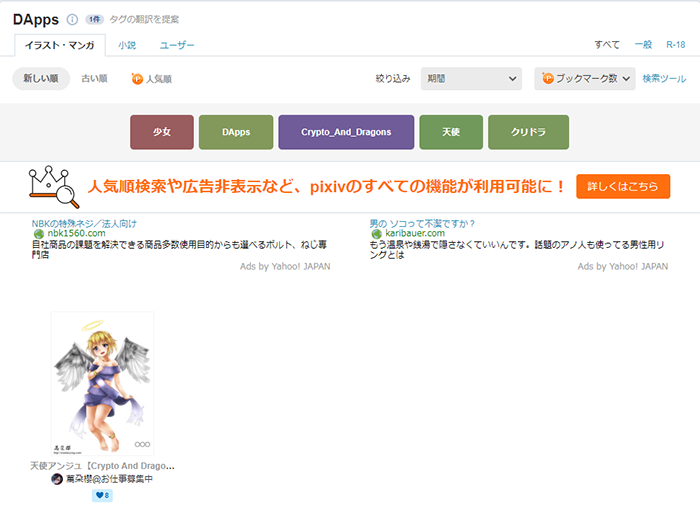Open ad 男の ソコって不潔ですか？
700x508 pixels.
[422, 224]
